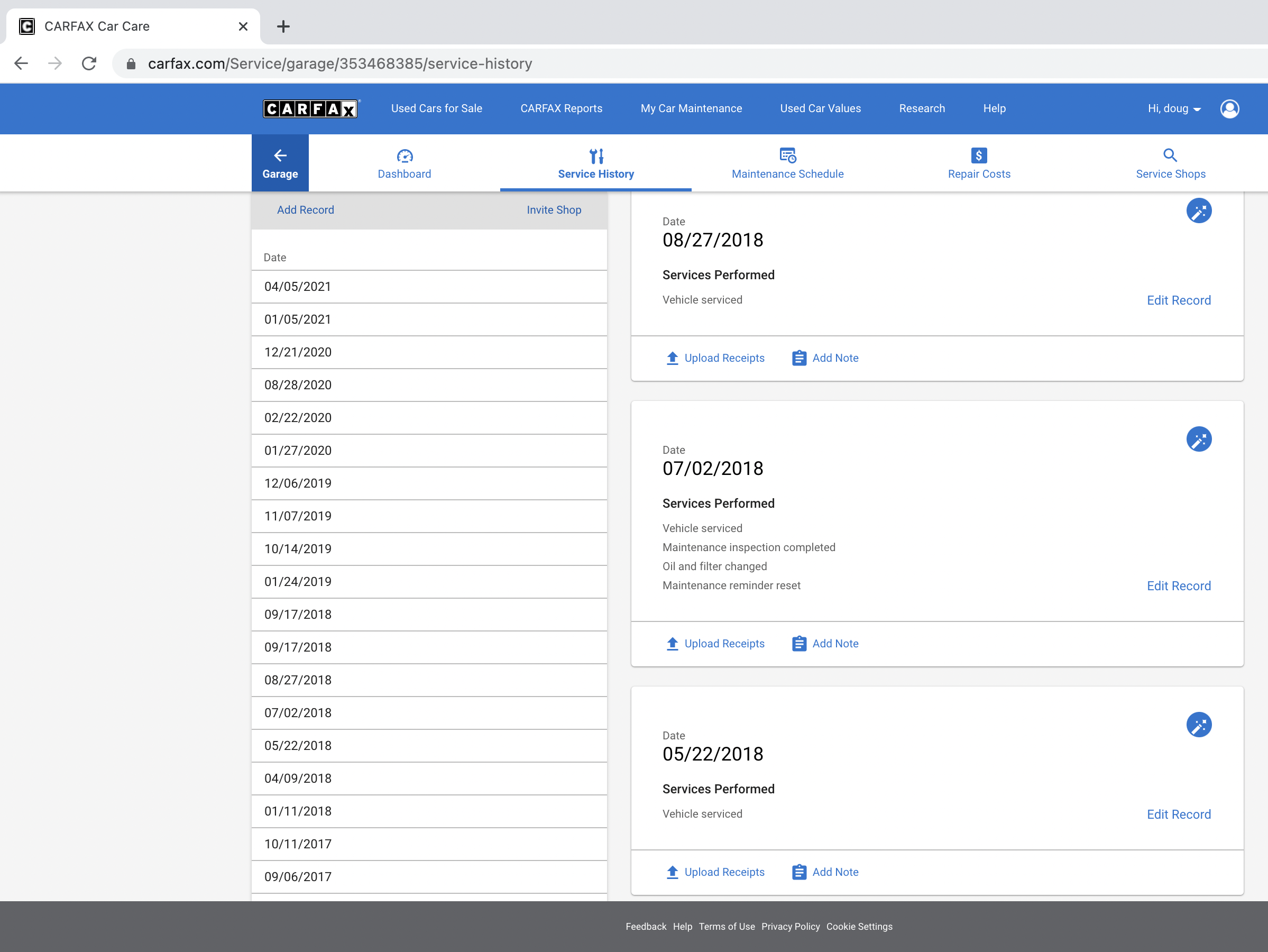The image size is (1268, 952).
Task: Switch to the Dashboard tab
Action: pyautogui.click(x=404, y=163)
